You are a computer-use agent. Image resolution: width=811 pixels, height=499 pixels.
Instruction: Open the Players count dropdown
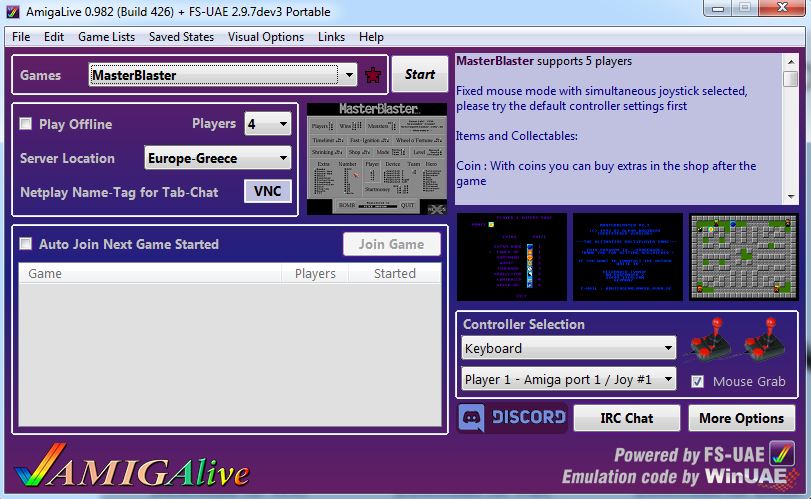(283, 125)
